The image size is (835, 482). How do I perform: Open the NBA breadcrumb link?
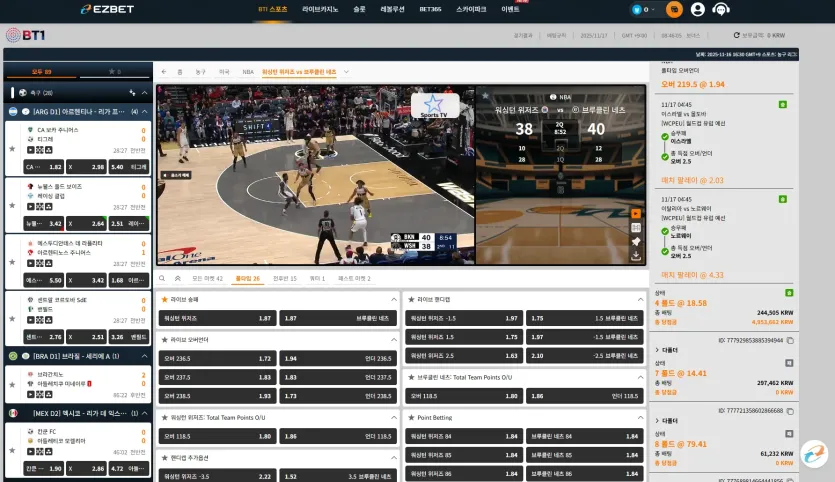pos(248,71)
